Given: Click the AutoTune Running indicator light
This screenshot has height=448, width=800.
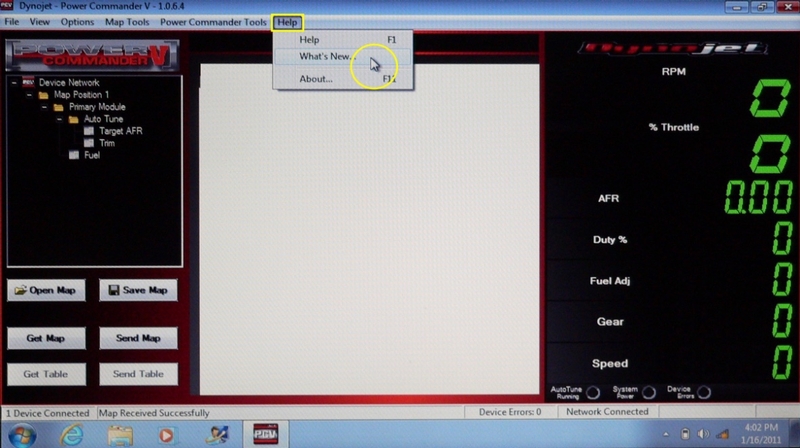Looking at the screenshot, I should pyautogui.click(x=592, y=391).
